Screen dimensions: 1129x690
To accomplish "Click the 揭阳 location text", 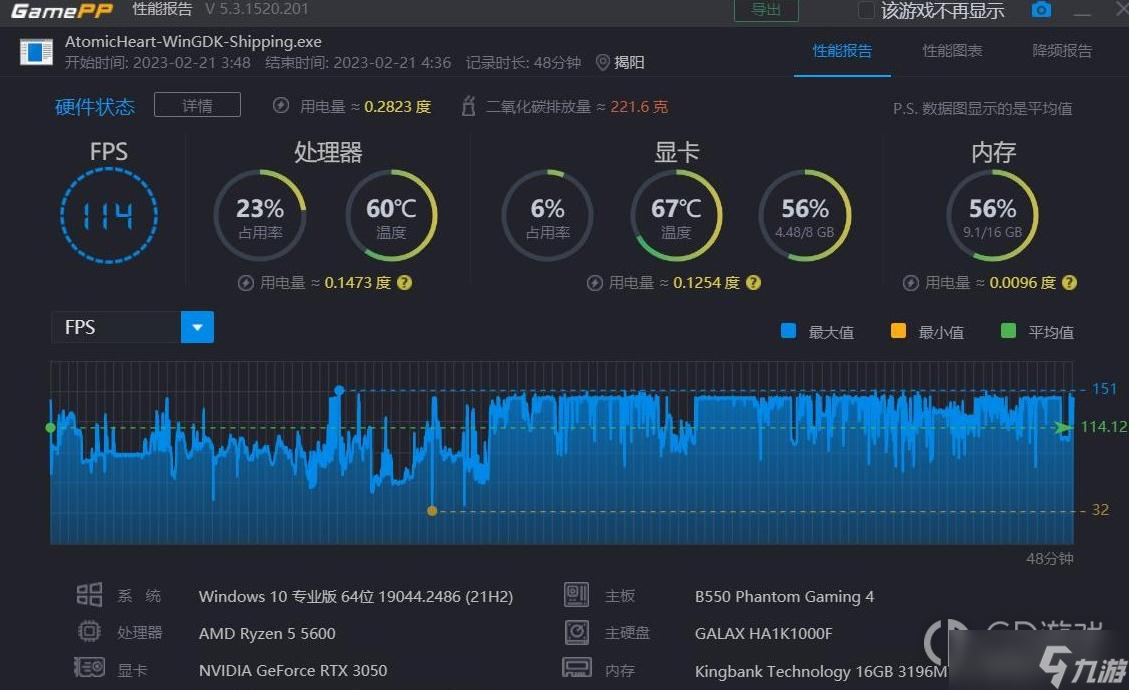I will (629, 63).
